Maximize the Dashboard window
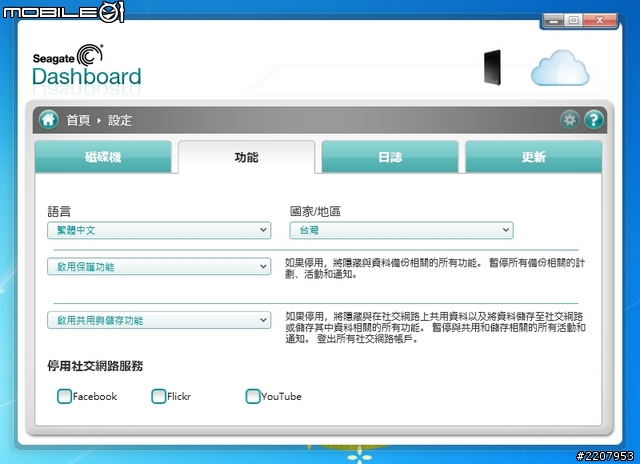Image resolution: width=640 pixels, height=464 pixels. 573,20
